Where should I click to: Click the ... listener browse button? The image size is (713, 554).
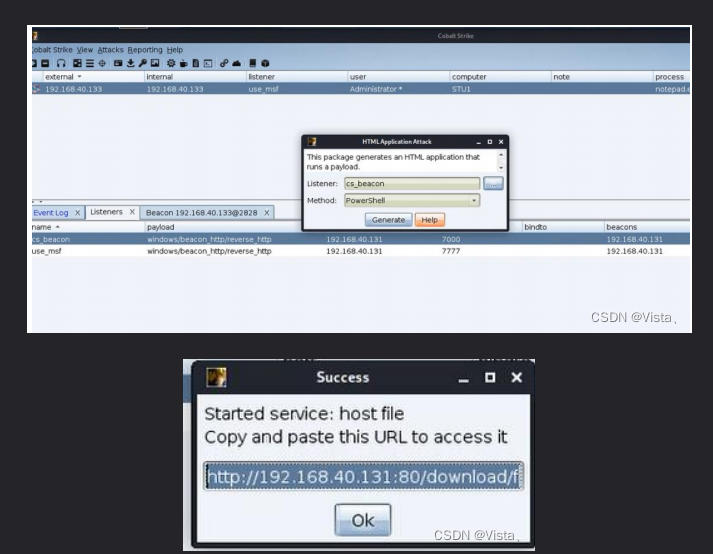pos(493,183)
